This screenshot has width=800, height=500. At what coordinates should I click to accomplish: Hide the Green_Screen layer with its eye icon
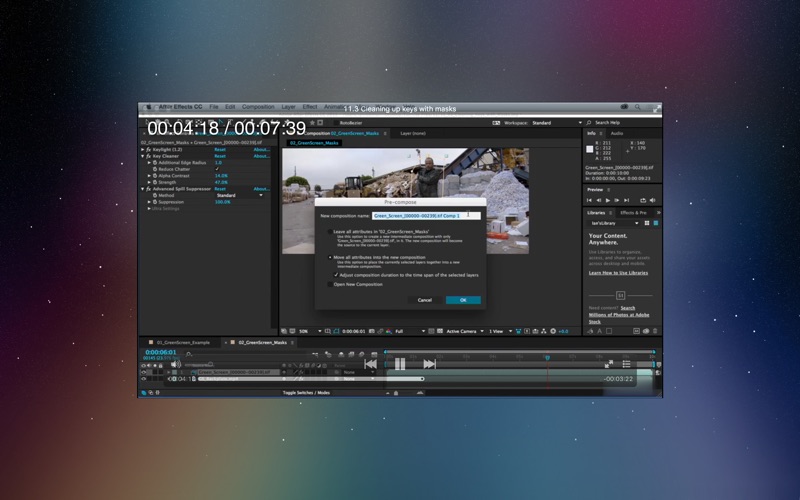143,372
